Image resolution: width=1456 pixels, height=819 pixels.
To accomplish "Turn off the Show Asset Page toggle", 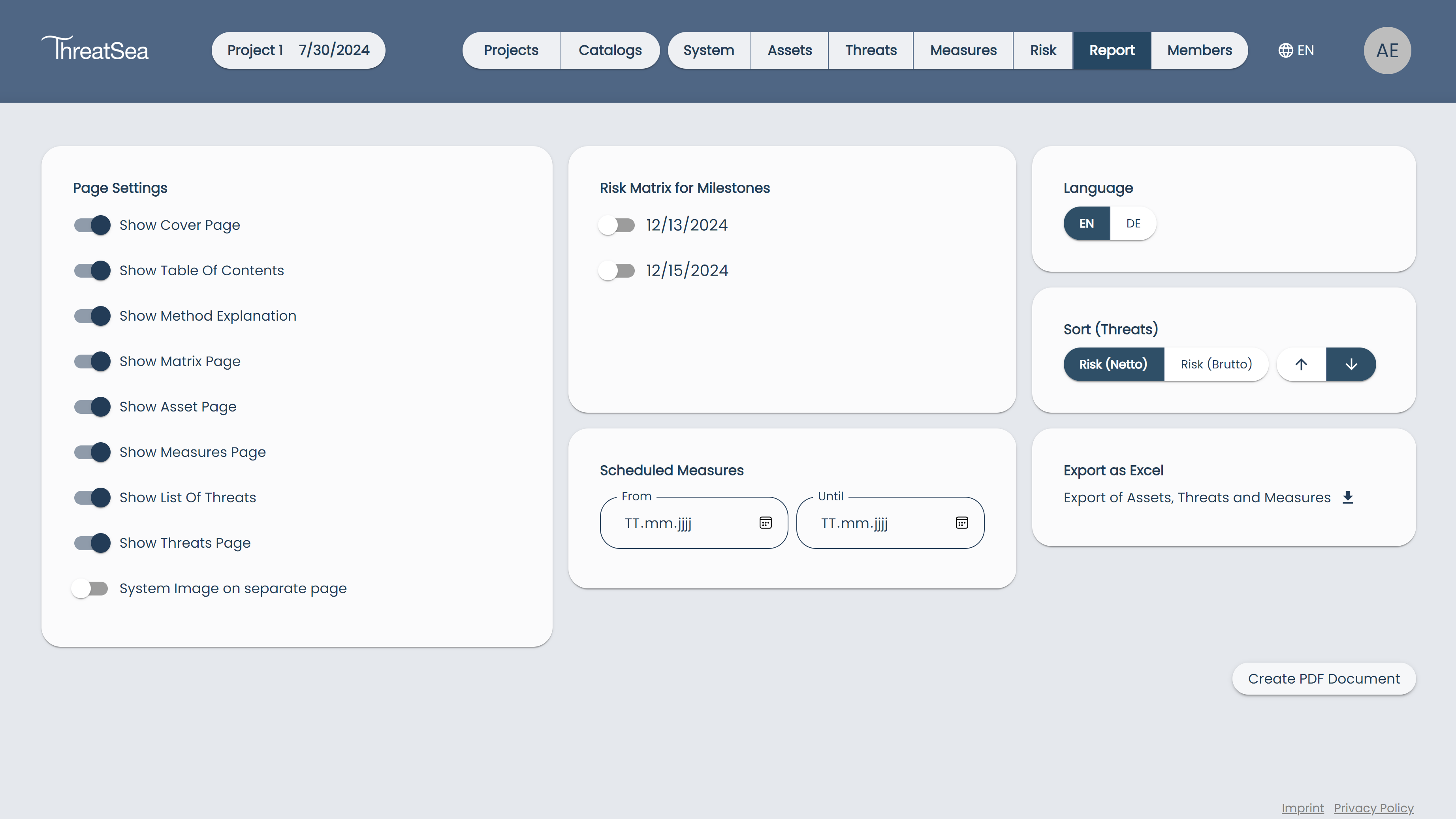I will (92, 406).
